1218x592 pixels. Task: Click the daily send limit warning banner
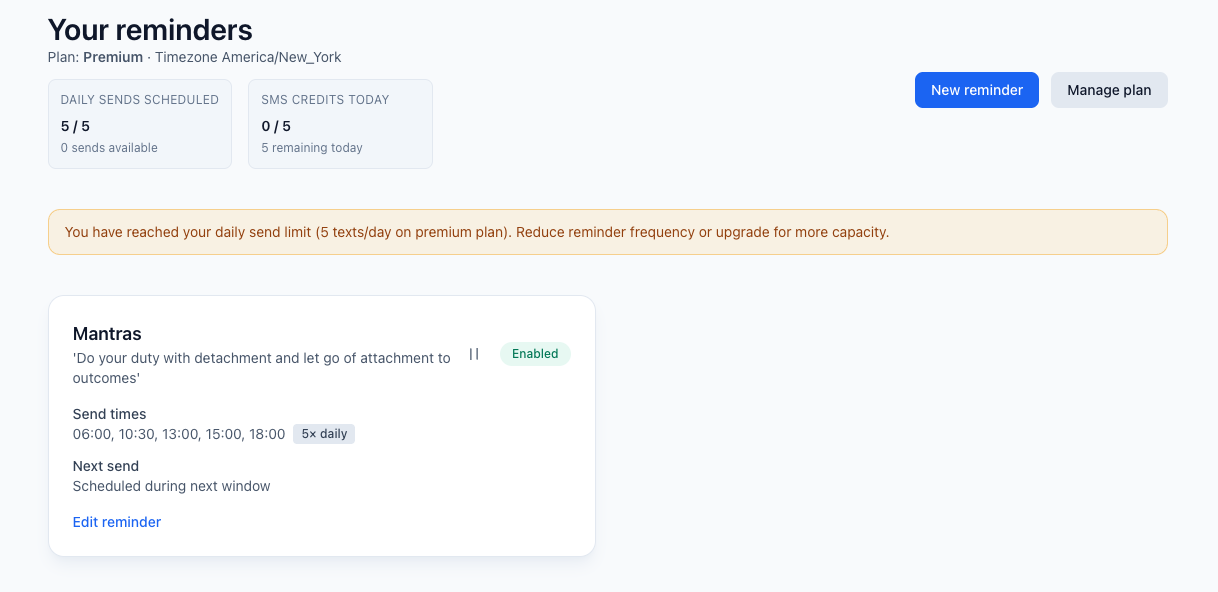coord(607,232)
